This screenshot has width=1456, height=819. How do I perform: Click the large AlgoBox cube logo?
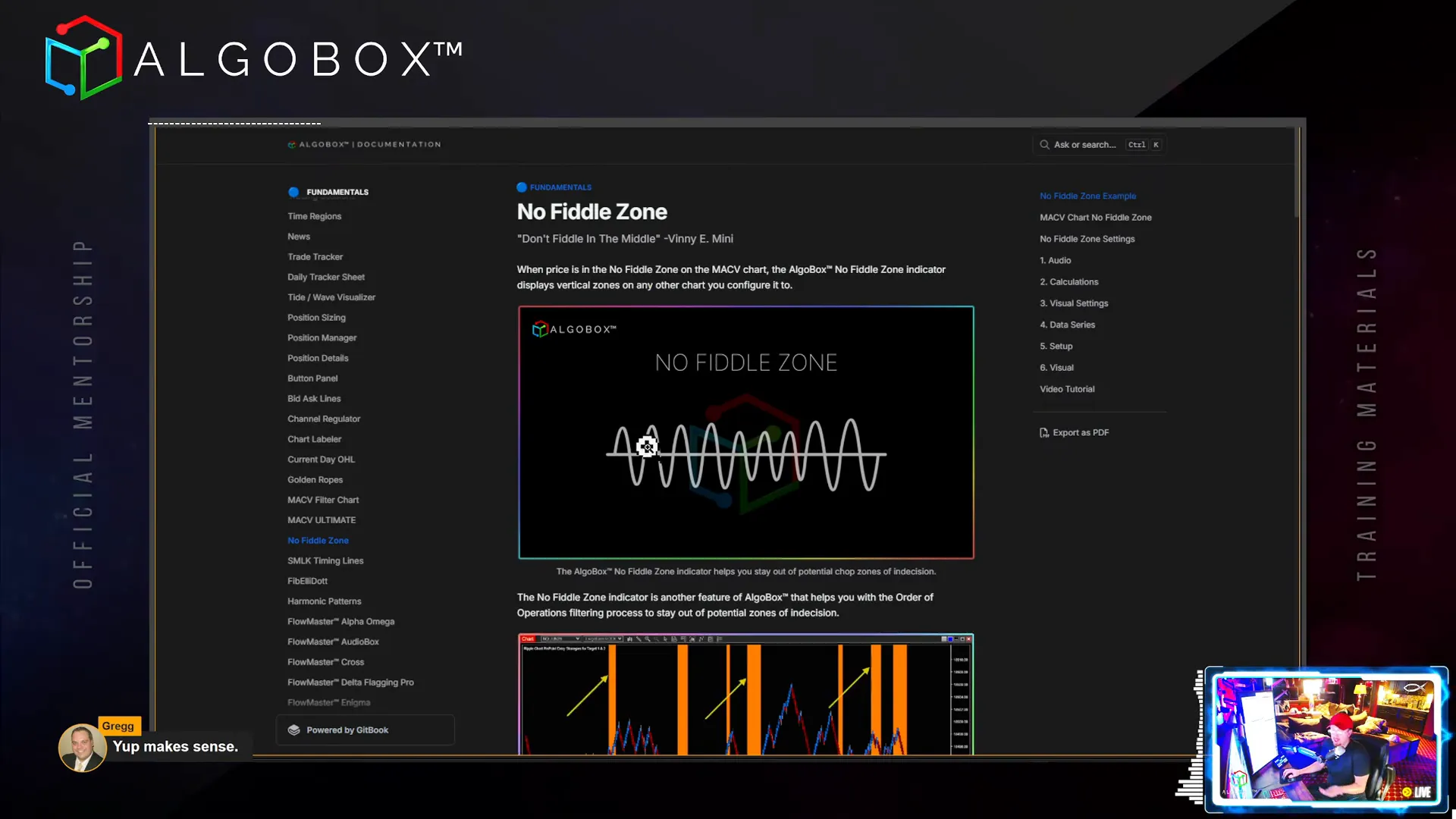click(x=83, y=58)
